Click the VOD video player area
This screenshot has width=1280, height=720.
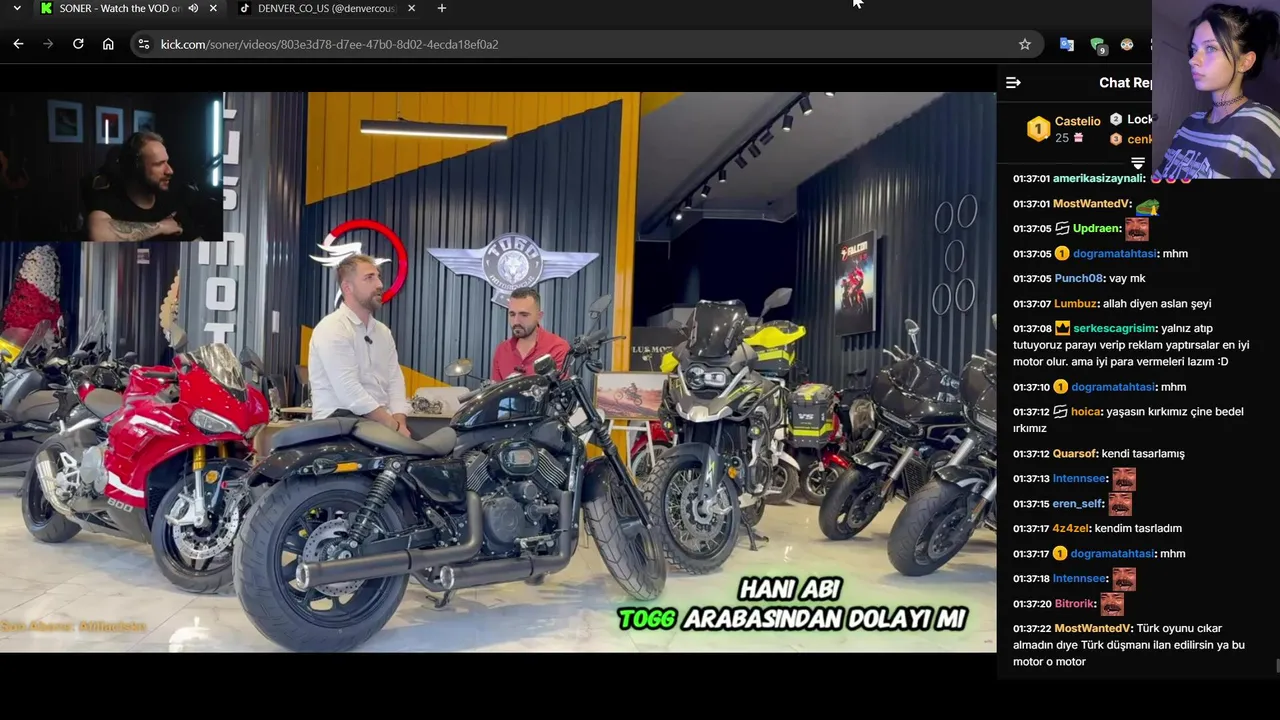click(498, 372)
